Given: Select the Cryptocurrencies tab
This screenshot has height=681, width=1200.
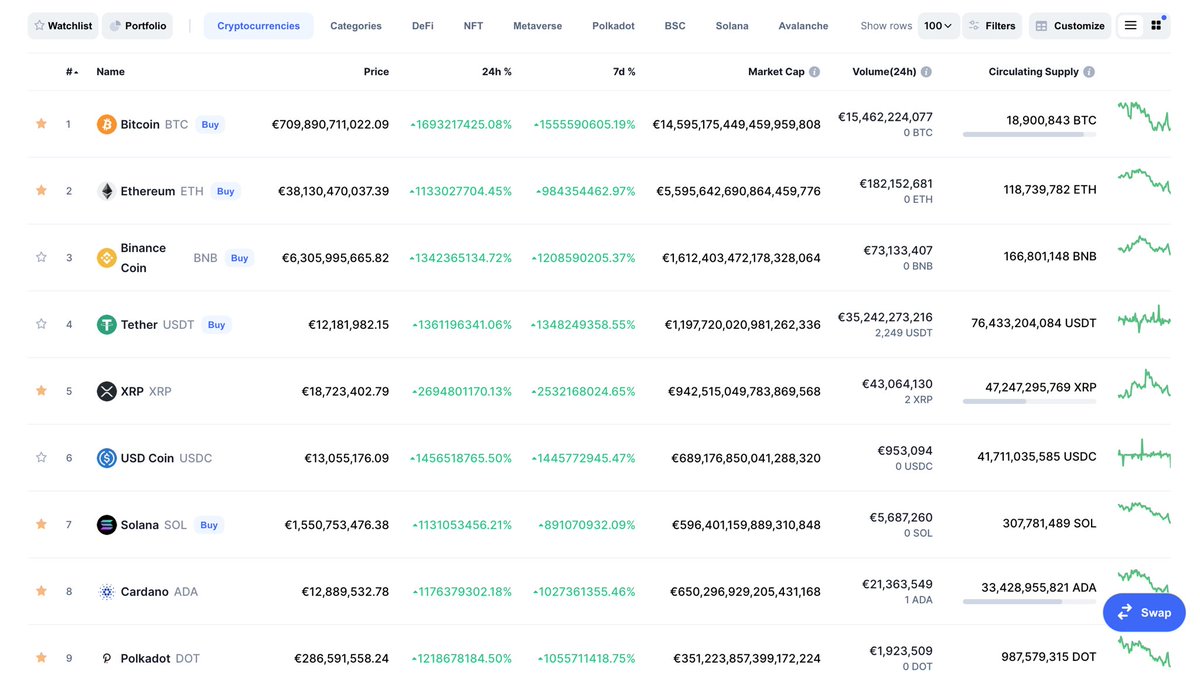Looking at the screenshot, I should (258, 26).
